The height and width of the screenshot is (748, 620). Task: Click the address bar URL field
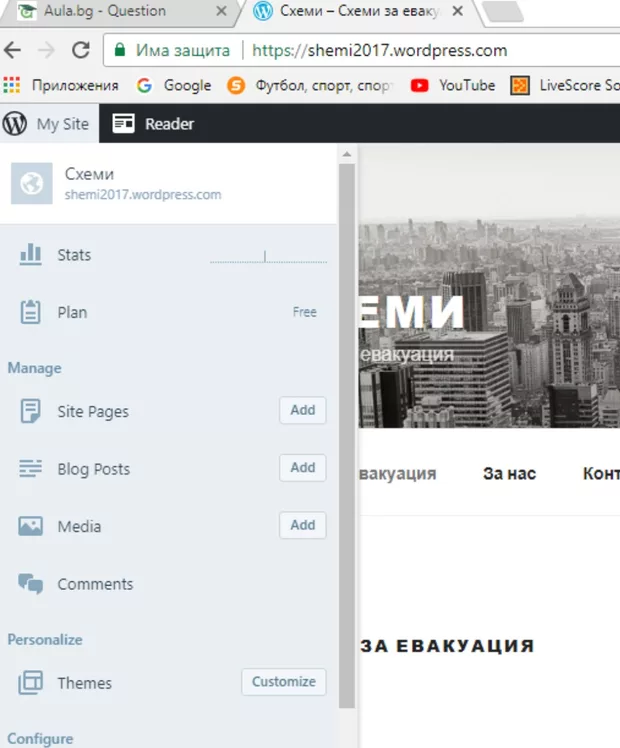pos(379,50)
